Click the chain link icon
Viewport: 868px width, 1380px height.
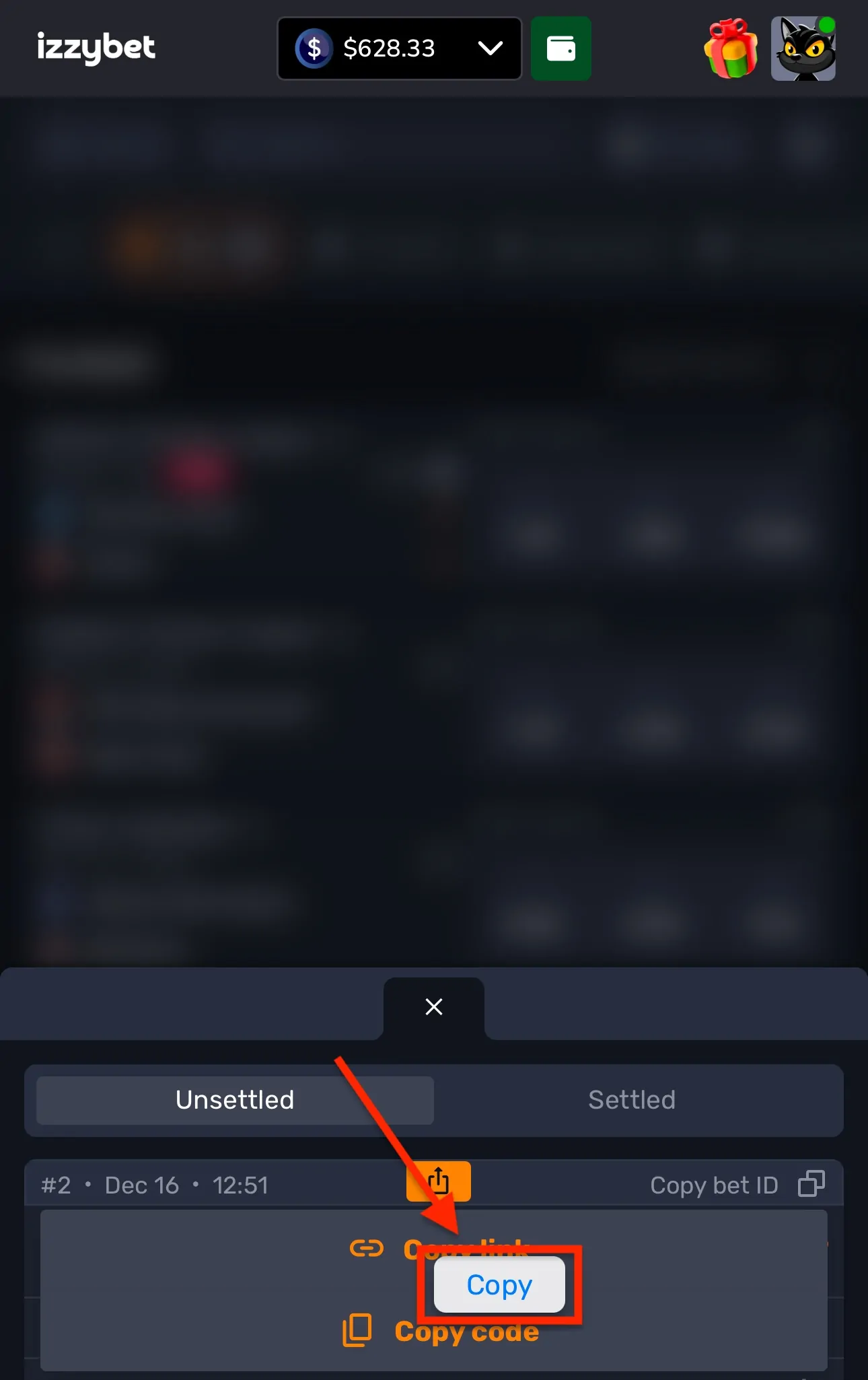point(367,1248)
